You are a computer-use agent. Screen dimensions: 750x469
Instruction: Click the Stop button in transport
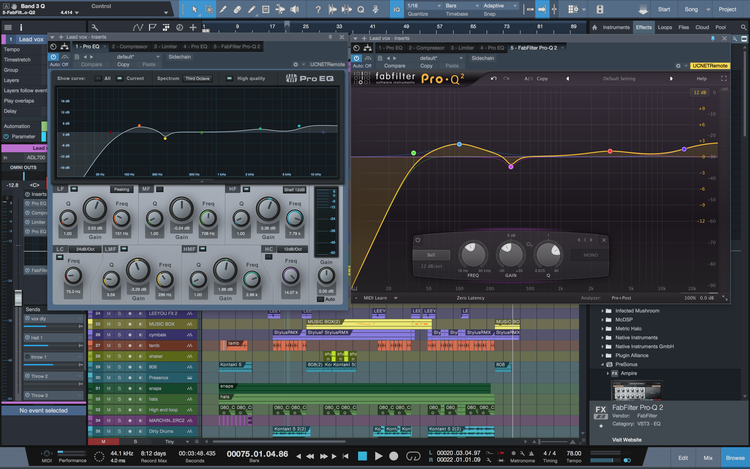pos(363,456)
